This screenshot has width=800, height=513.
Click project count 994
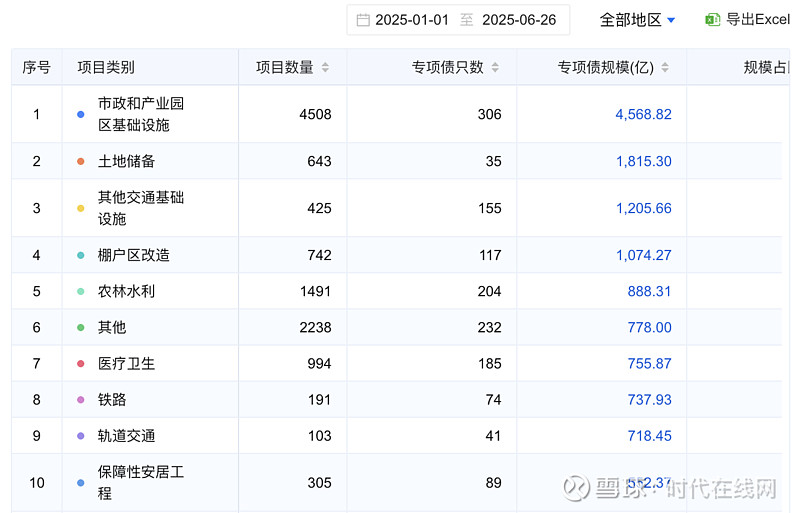pos(319,364)
